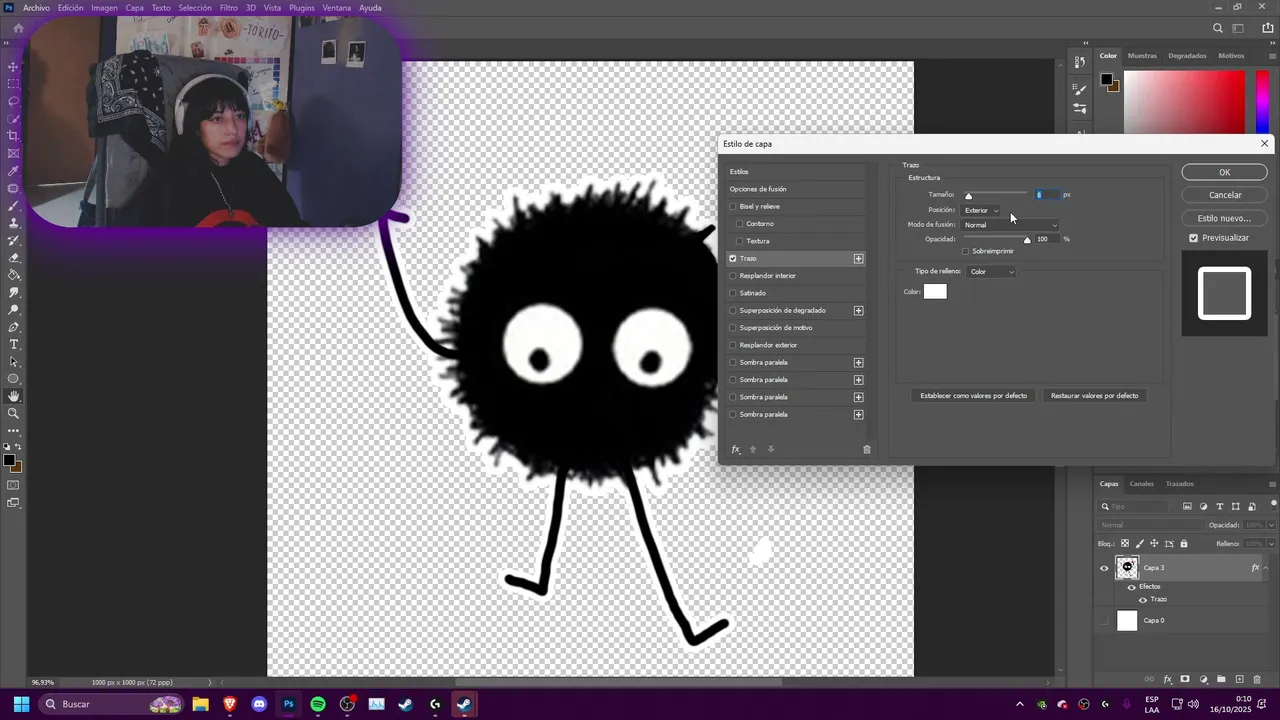Select the Path Selection arrow tool
This screenshot has height=720, width=1280.
pos(13,362)
